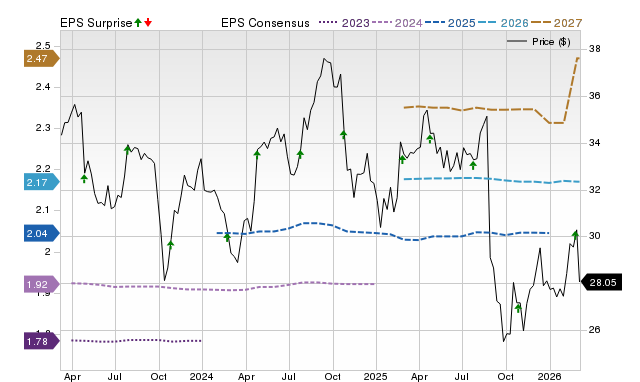640x382 pixels.
Task: Click the 26 tick on price axis
Action: (595, 329)
